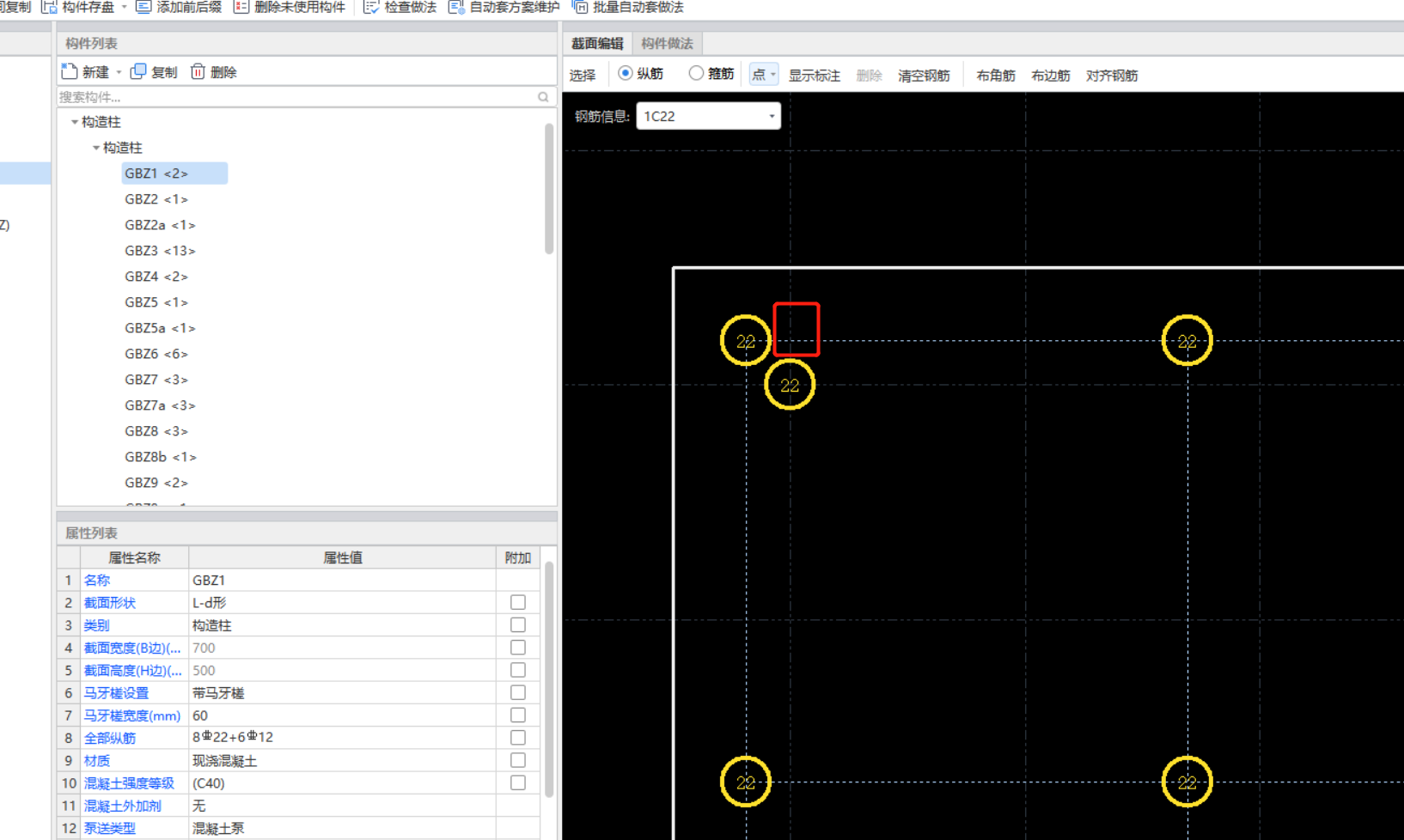Screen dimensions: 1404x840
Task: Select GBZ1 <2> in the list
Action: click(x=174, y=173)
